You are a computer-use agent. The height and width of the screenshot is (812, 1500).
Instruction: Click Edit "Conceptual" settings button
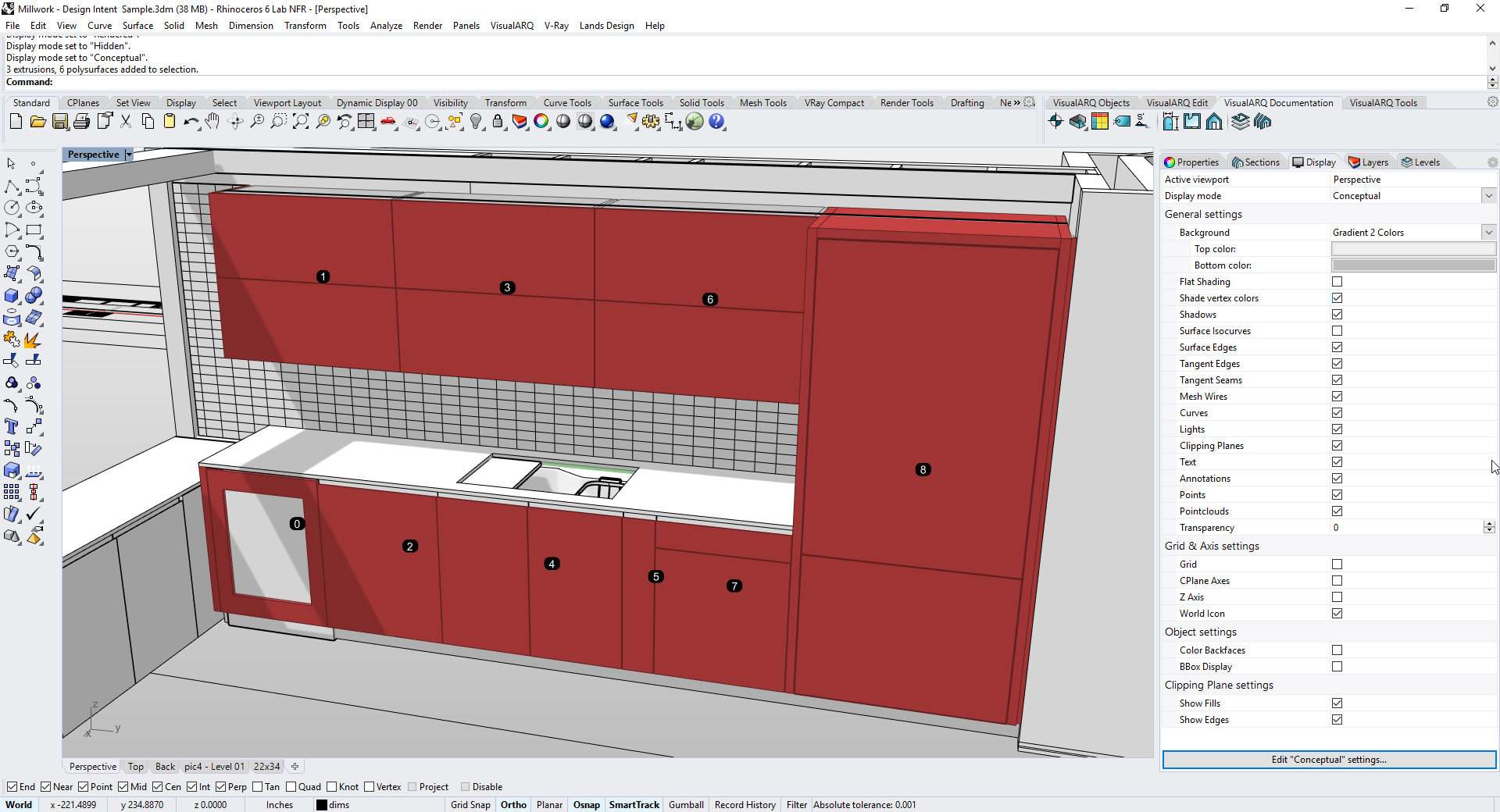[x=1329, y=760]
